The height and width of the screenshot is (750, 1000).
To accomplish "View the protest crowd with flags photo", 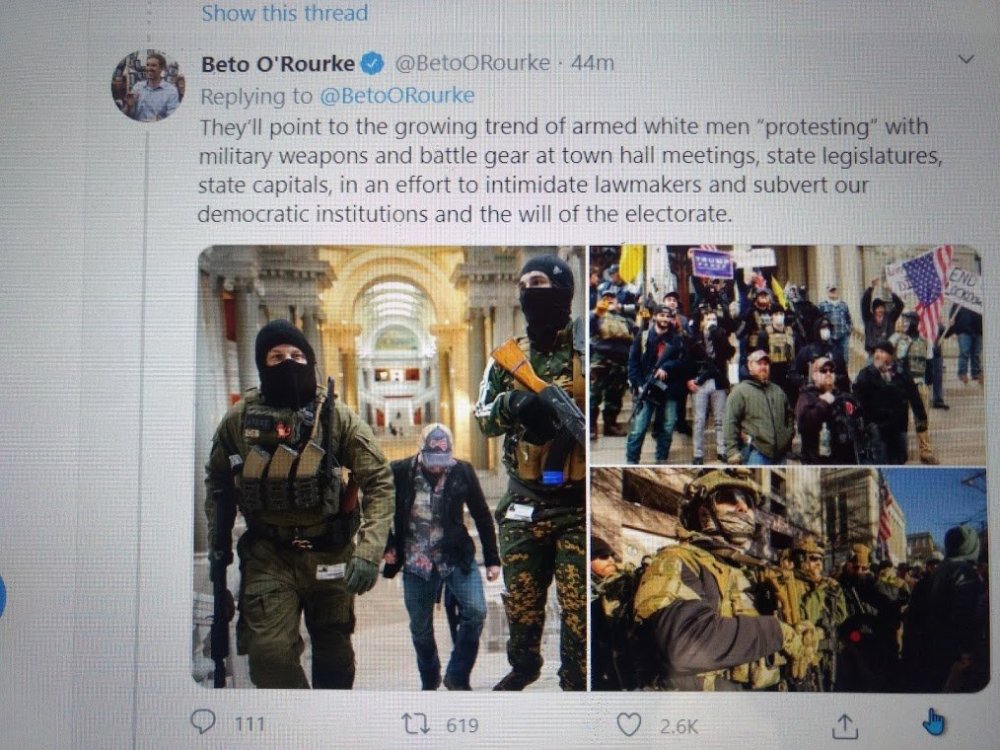I will tap(786, 355).
